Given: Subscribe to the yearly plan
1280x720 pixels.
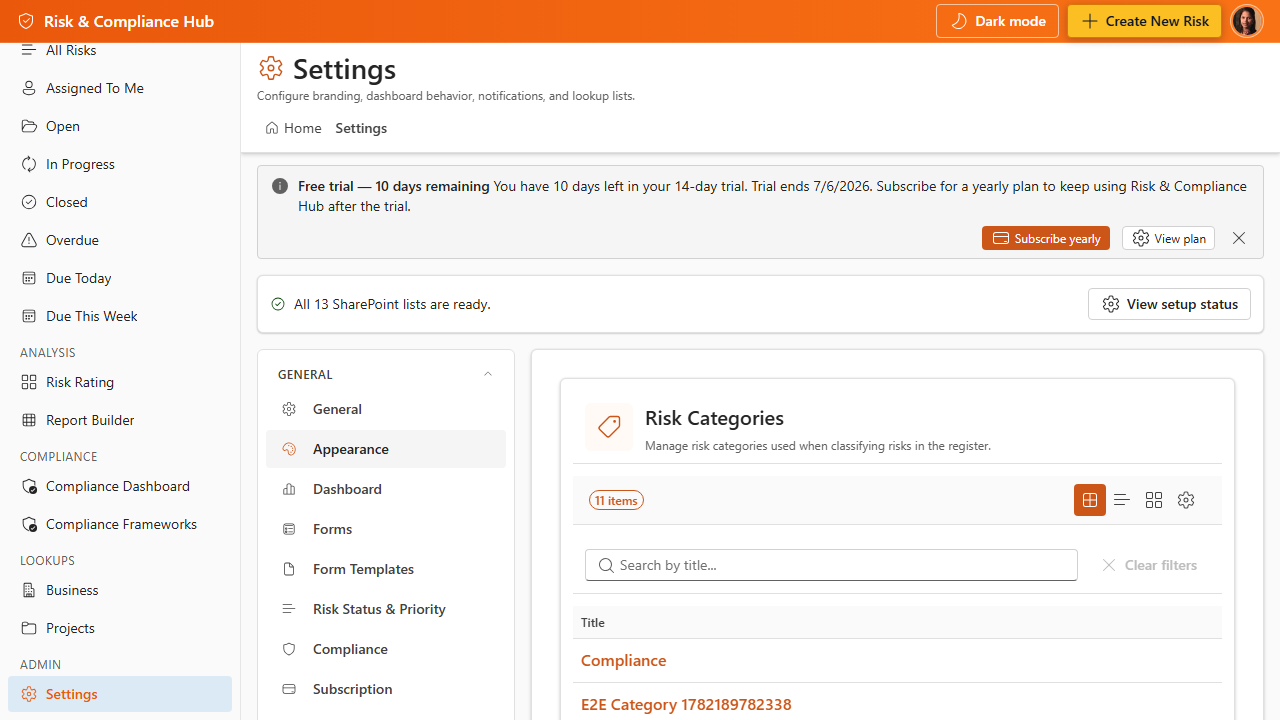Looking at the screenshot, I should tap(1046, 238).
